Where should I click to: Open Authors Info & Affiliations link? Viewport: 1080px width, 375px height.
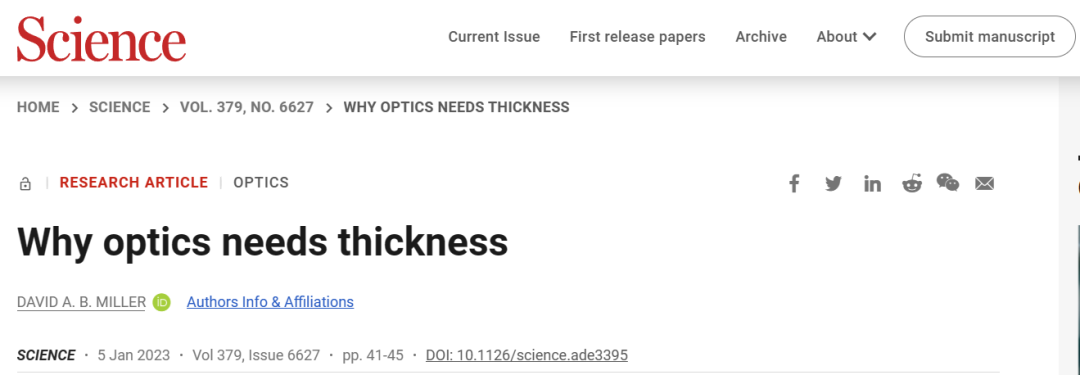pos(270,302)
